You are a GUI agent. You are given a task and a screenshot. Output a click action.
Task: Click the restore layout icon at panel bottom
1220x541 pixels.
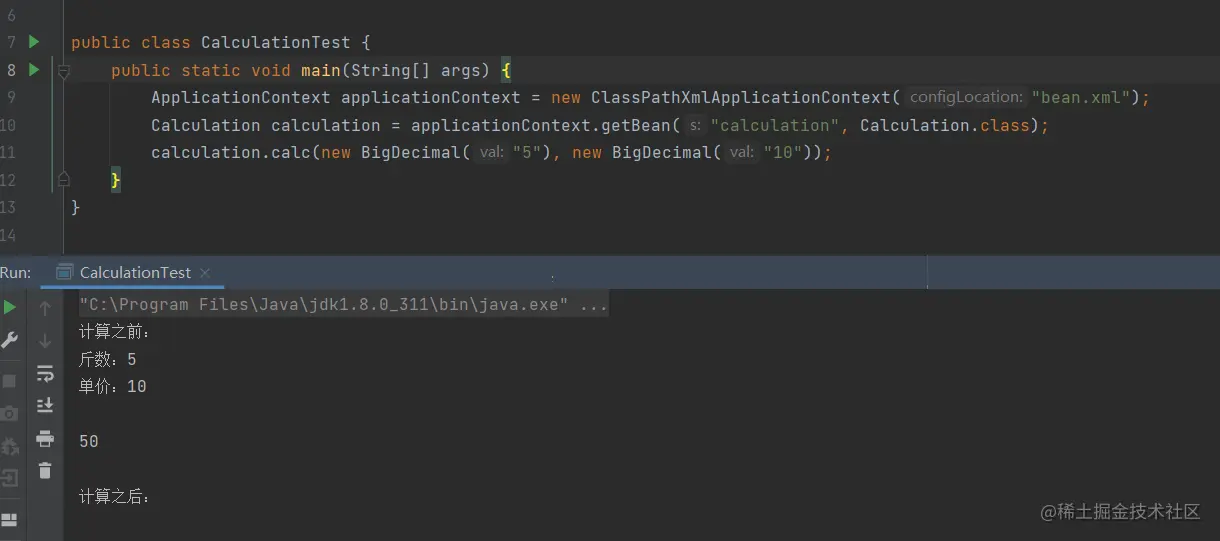pyautogui.click(x=10, y=520)
